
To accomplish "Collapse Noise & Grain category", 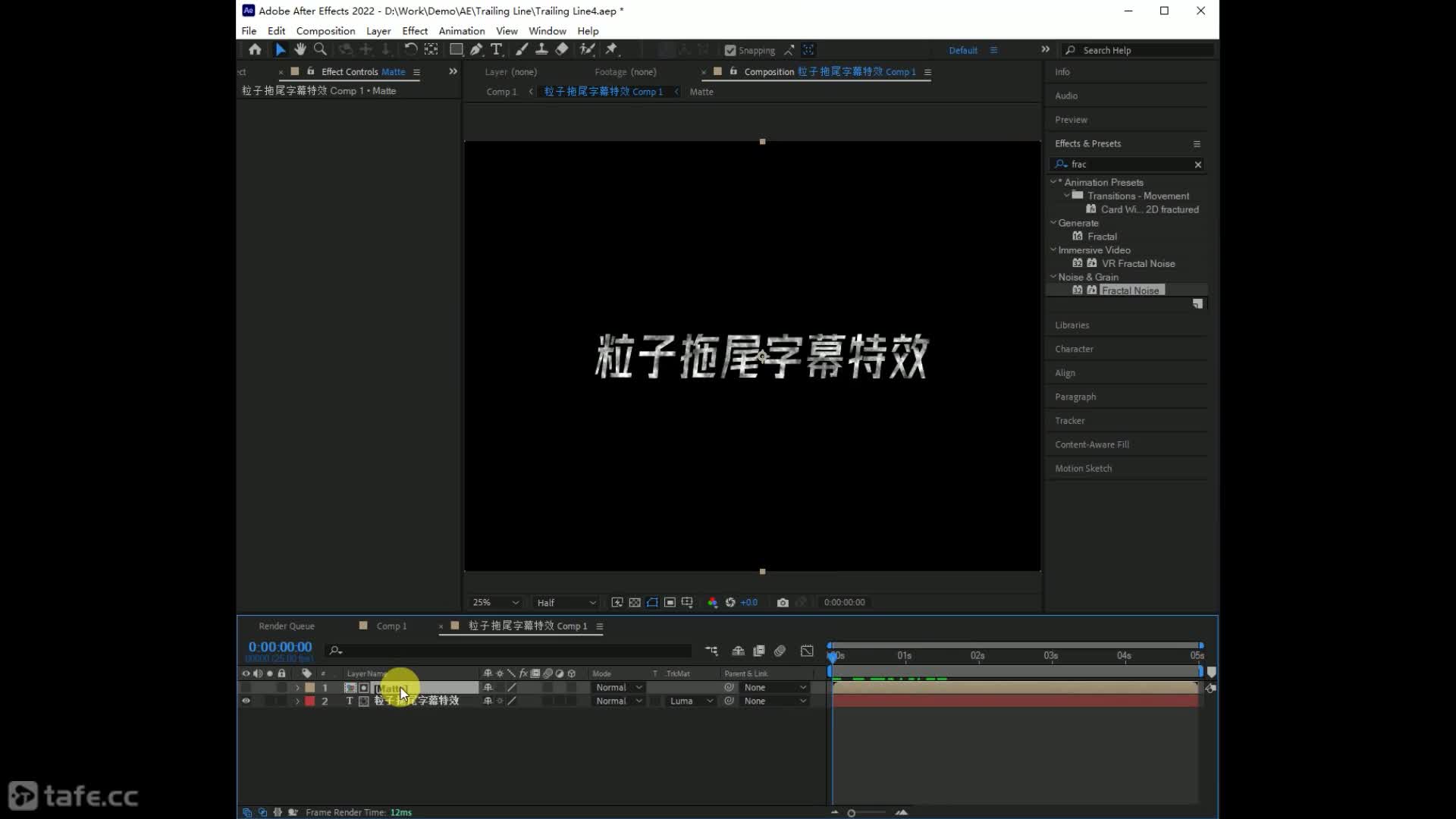I will [x=1053, y=277].
